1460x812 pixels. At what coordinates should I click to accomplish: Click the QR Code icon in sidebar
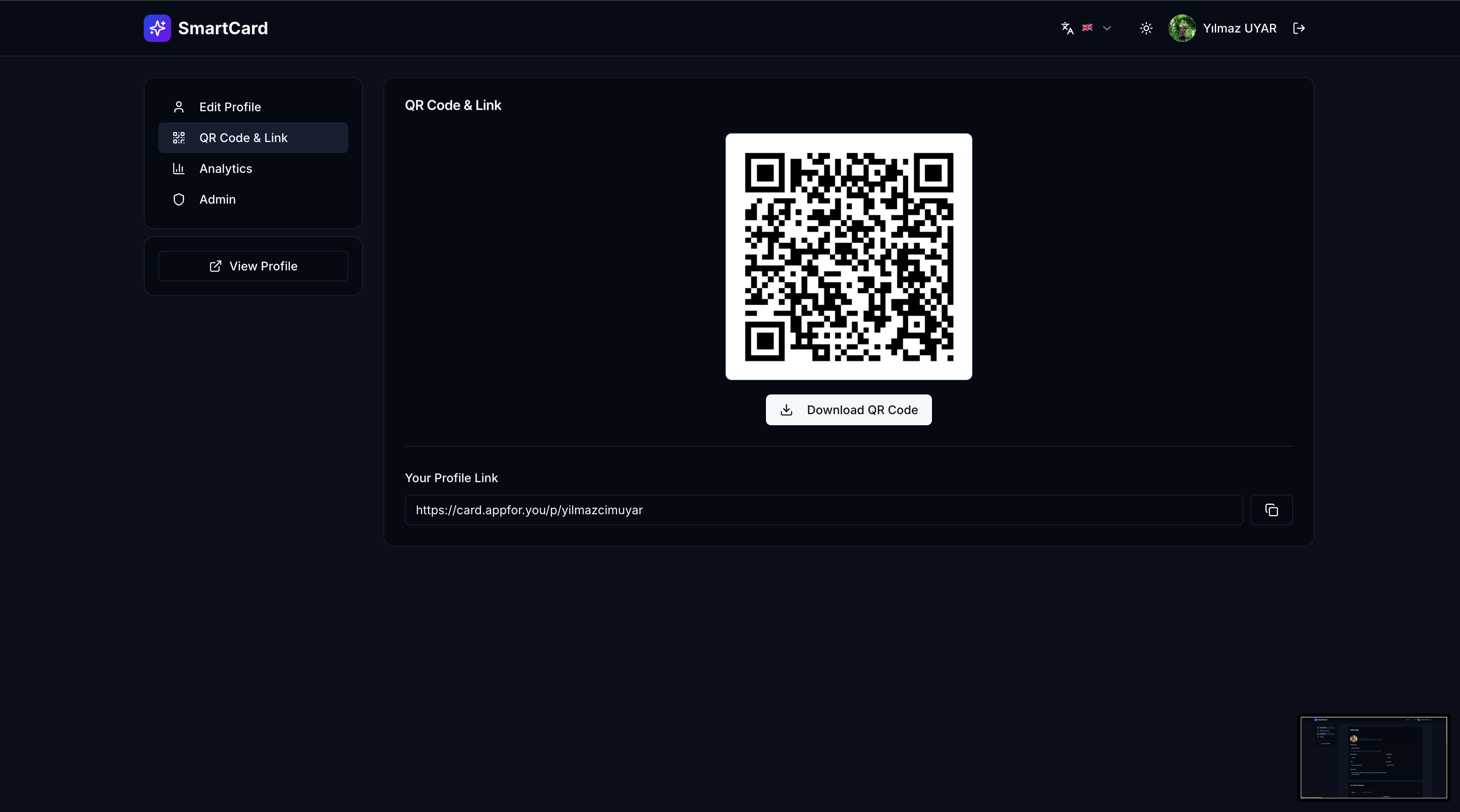[x=179, y=137]
